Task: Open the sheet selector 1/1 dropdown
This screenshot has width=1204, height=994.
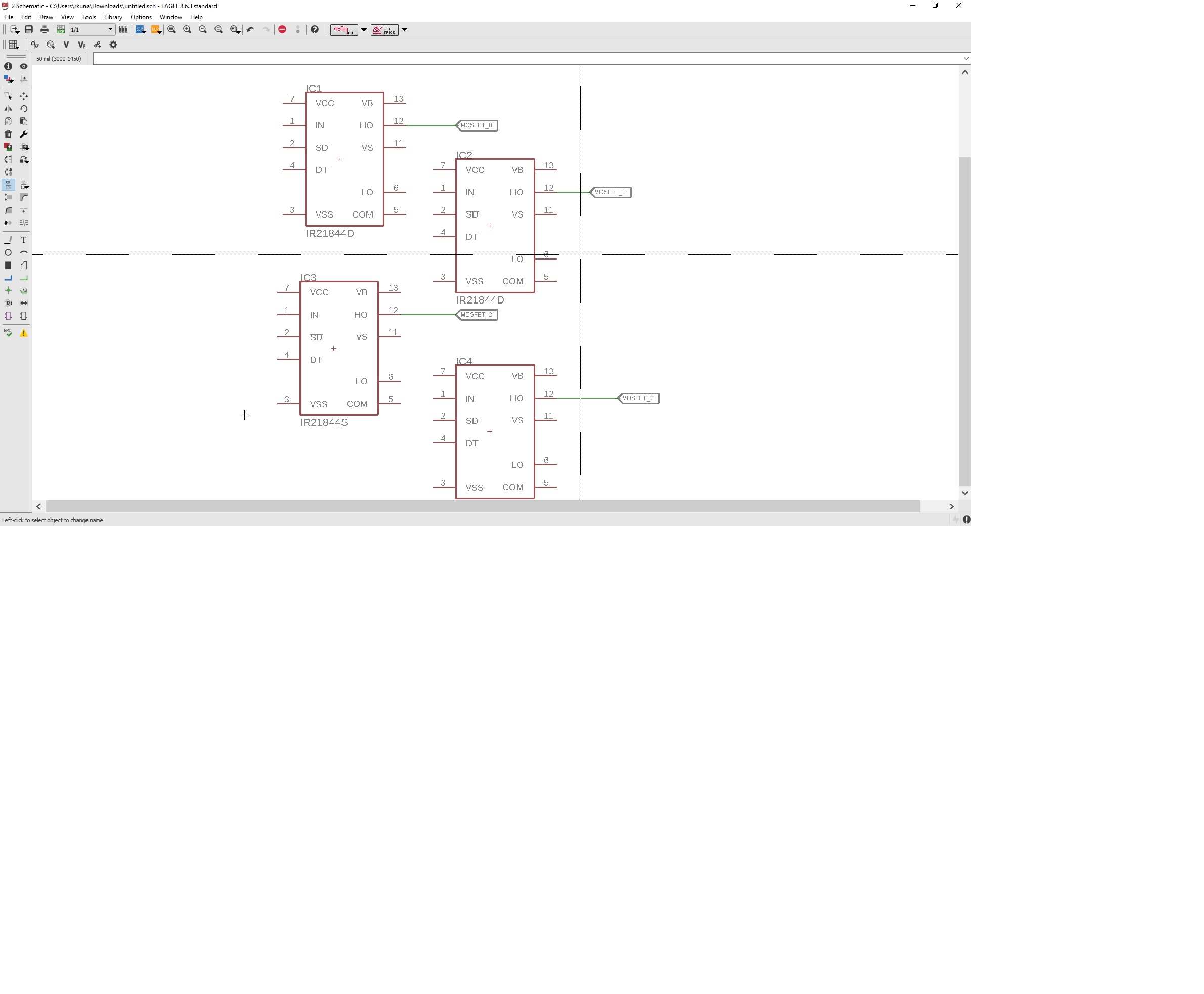Action: [110, 30]
